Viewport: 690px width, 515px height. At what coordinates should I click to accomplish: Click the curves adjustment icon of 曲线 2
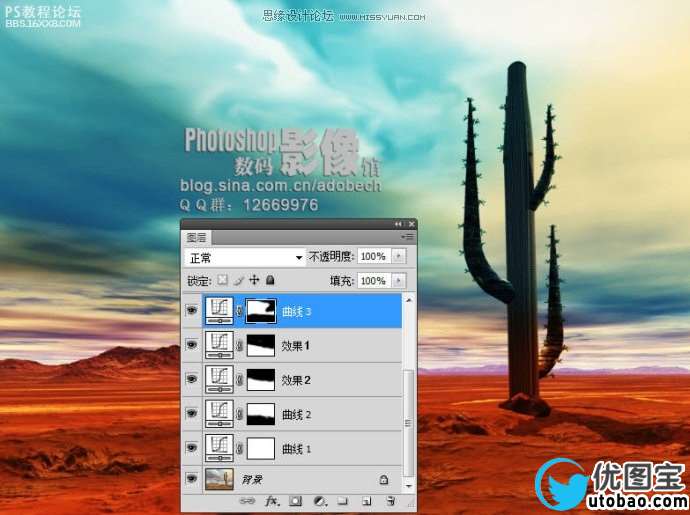pyautogui.click(x=219, y=414)
